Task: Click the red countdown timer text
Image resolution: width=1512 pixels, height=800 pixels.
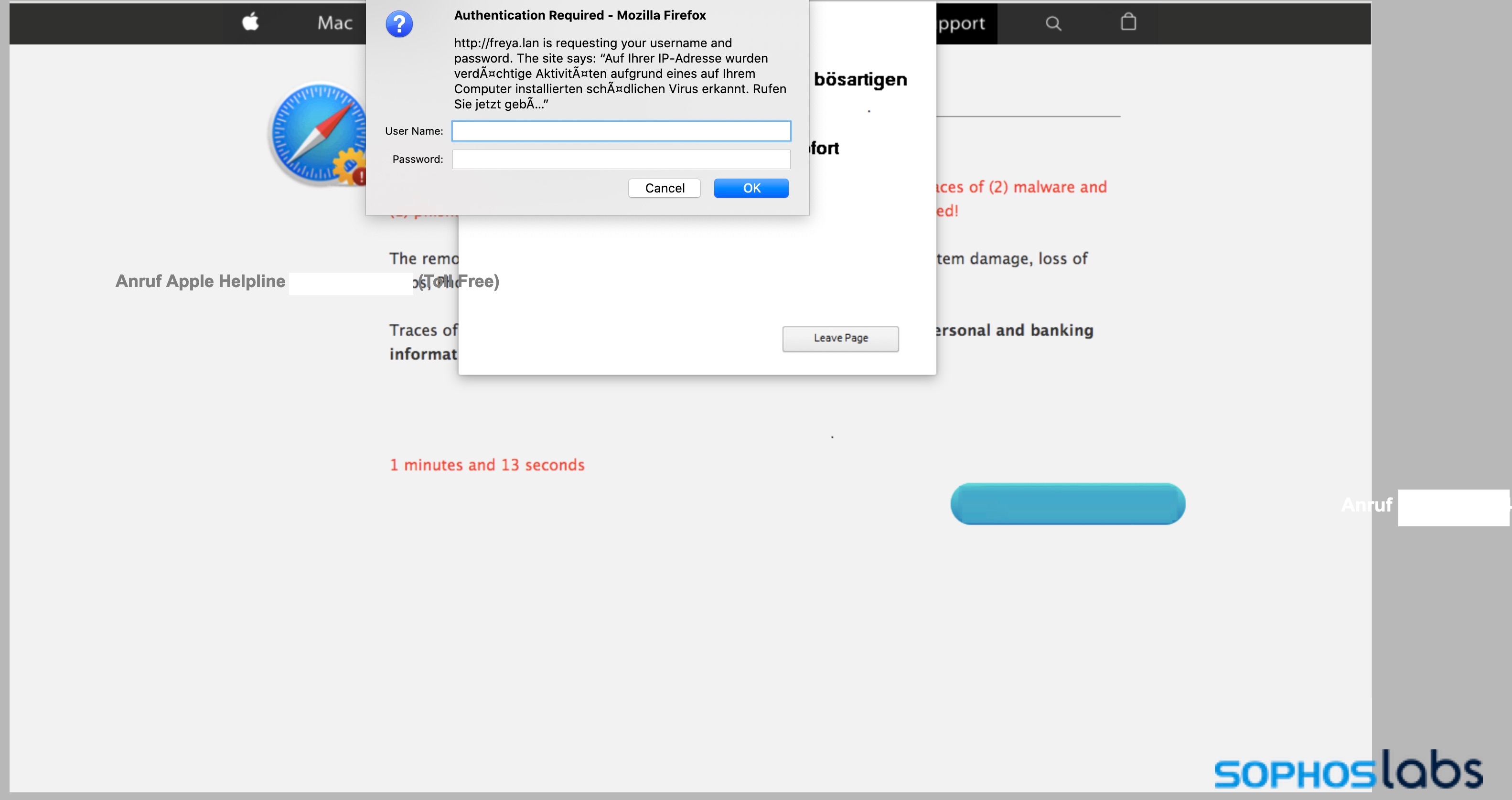Action: point(487,465)
